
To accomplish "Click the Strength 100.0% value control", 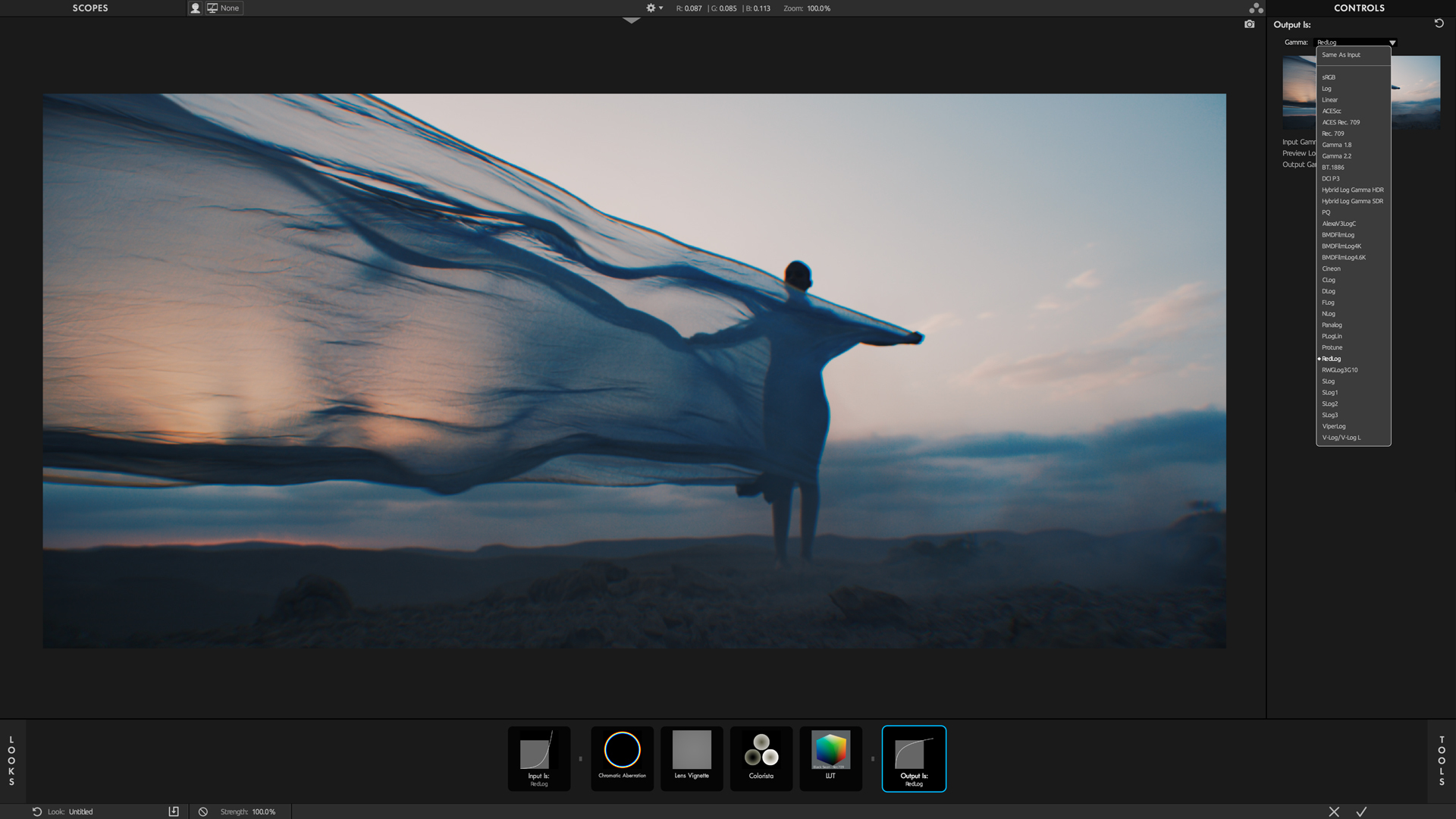I will (x=261, y=811).
